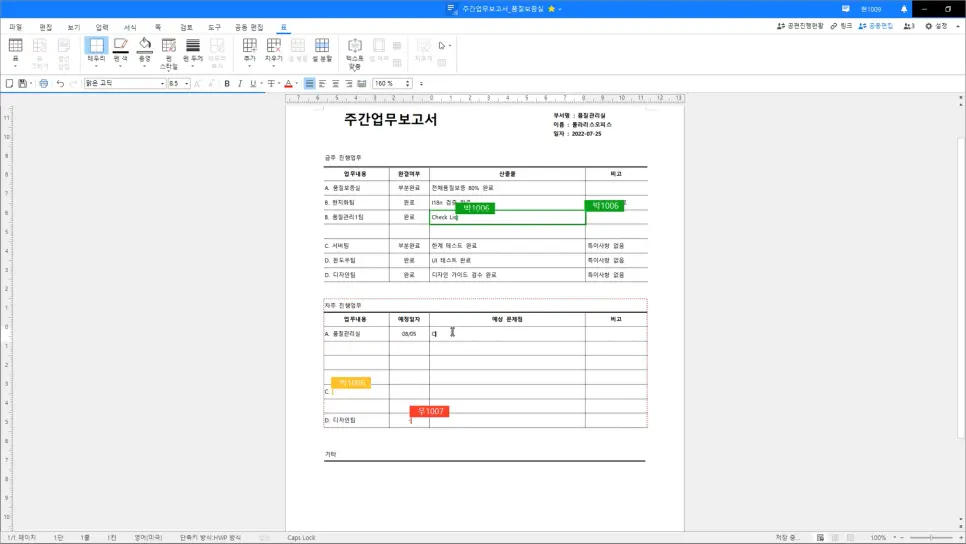Click the zoom percentage stepper arrows

[407, 83]
